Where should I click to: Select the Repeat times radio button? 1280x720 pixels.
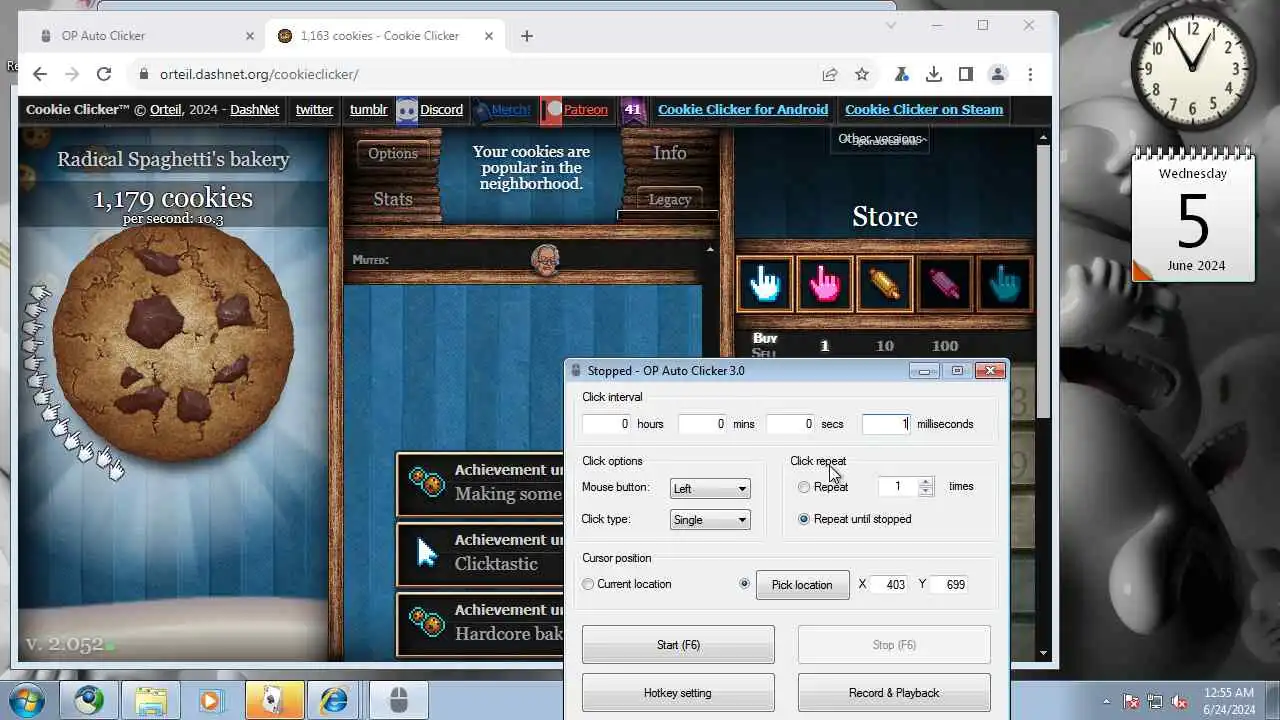pyautogui.click(x=804, y=487)
